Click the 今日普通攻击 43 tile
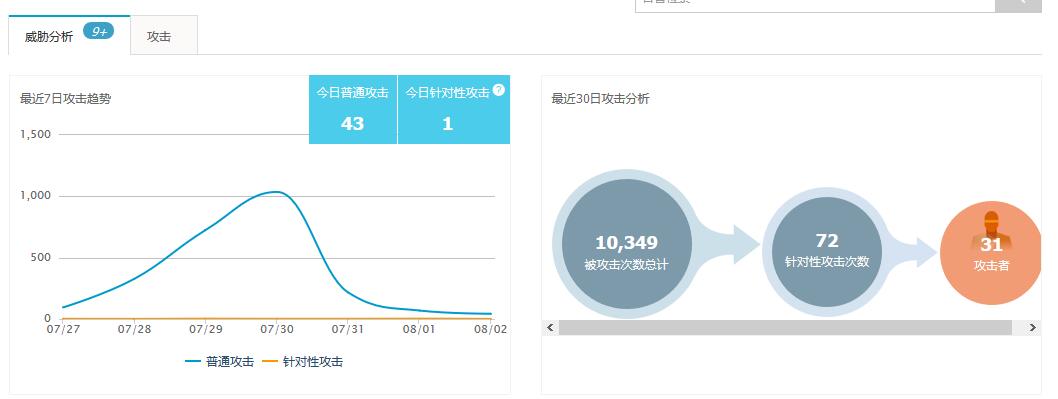This screenshot has width=1058, height=399. click(x=353, y=109)
